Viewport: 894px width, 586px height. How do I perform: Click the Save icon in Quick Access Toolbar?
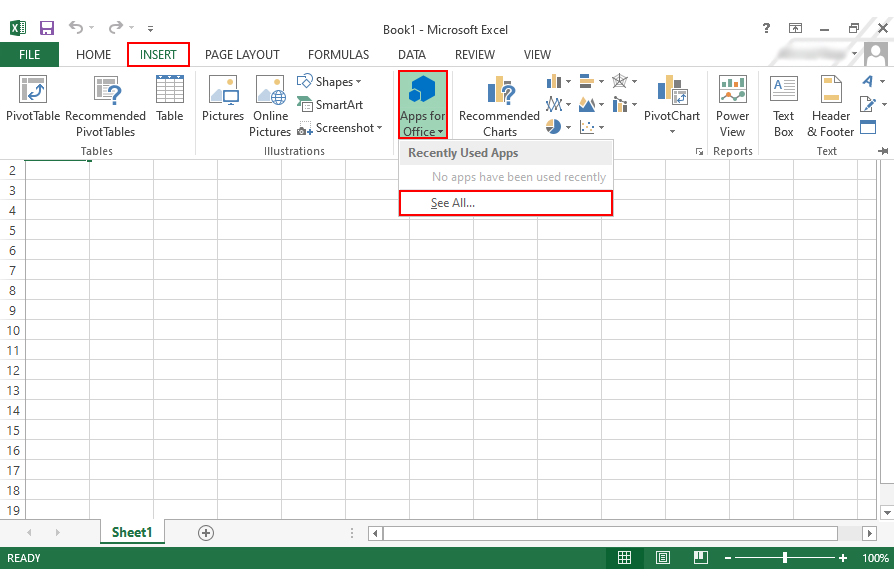coord(46,28)
